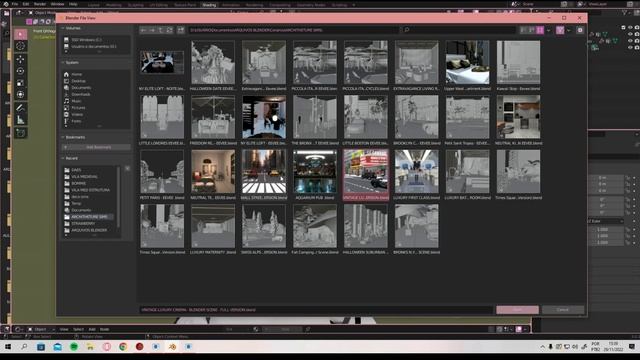Click the file name input field
This screenshot has height=360, width=640.
(x=316, y=310)
